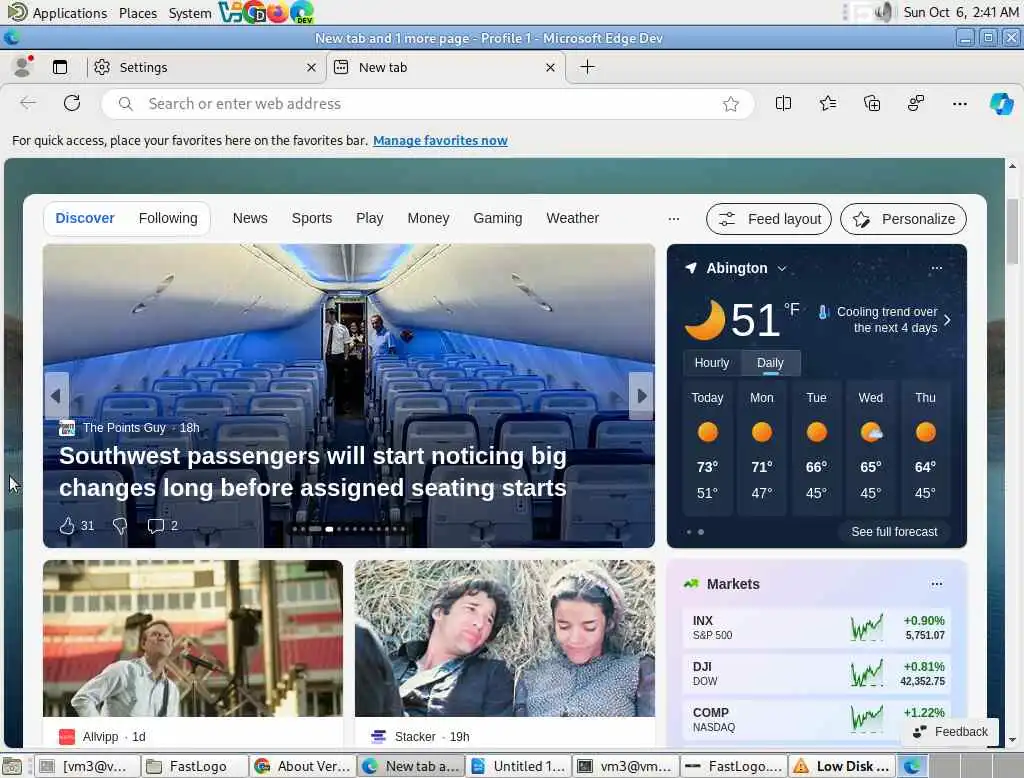Viewport: 1024px width, 778px height.
Task: Open the INX S&P 500 market row
Action: coord(817,628)
